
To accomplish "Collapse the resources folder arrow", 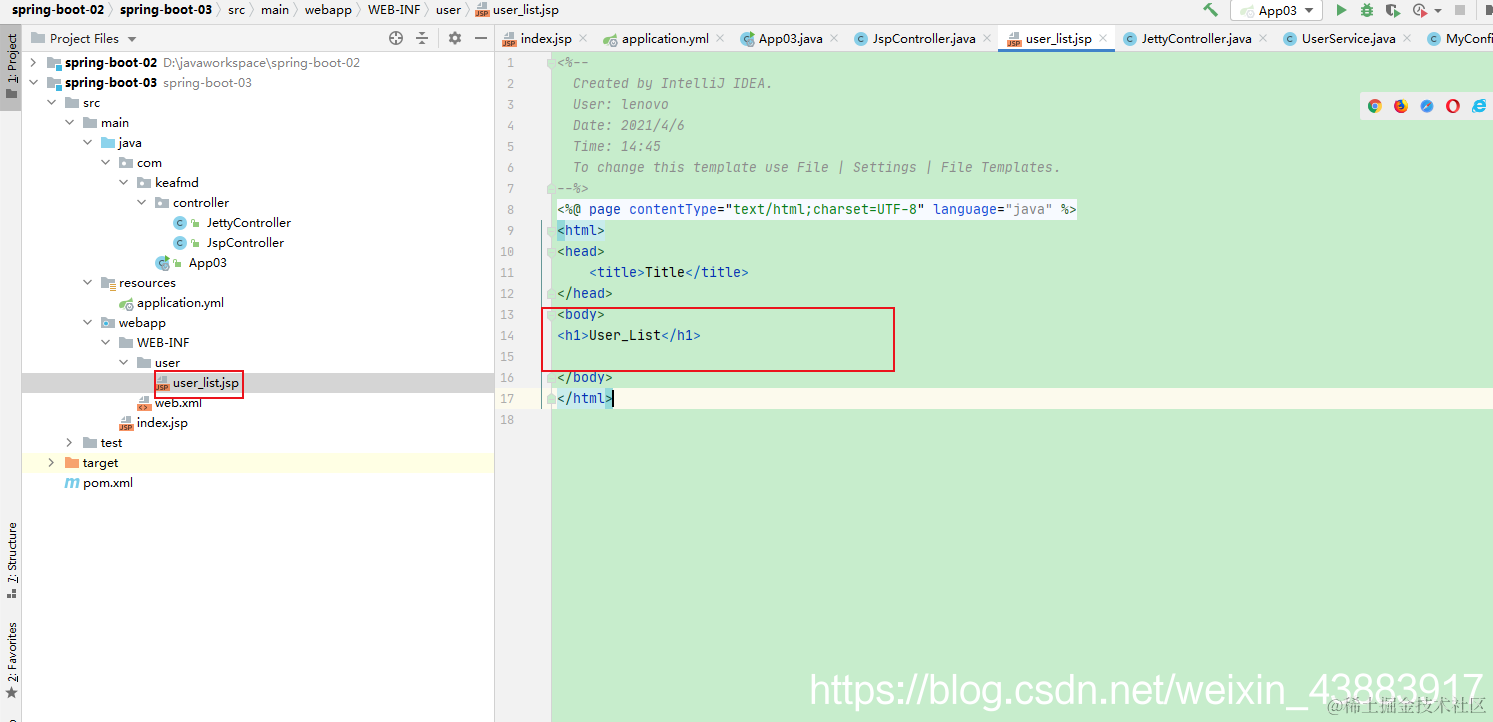I will point(88,282).
